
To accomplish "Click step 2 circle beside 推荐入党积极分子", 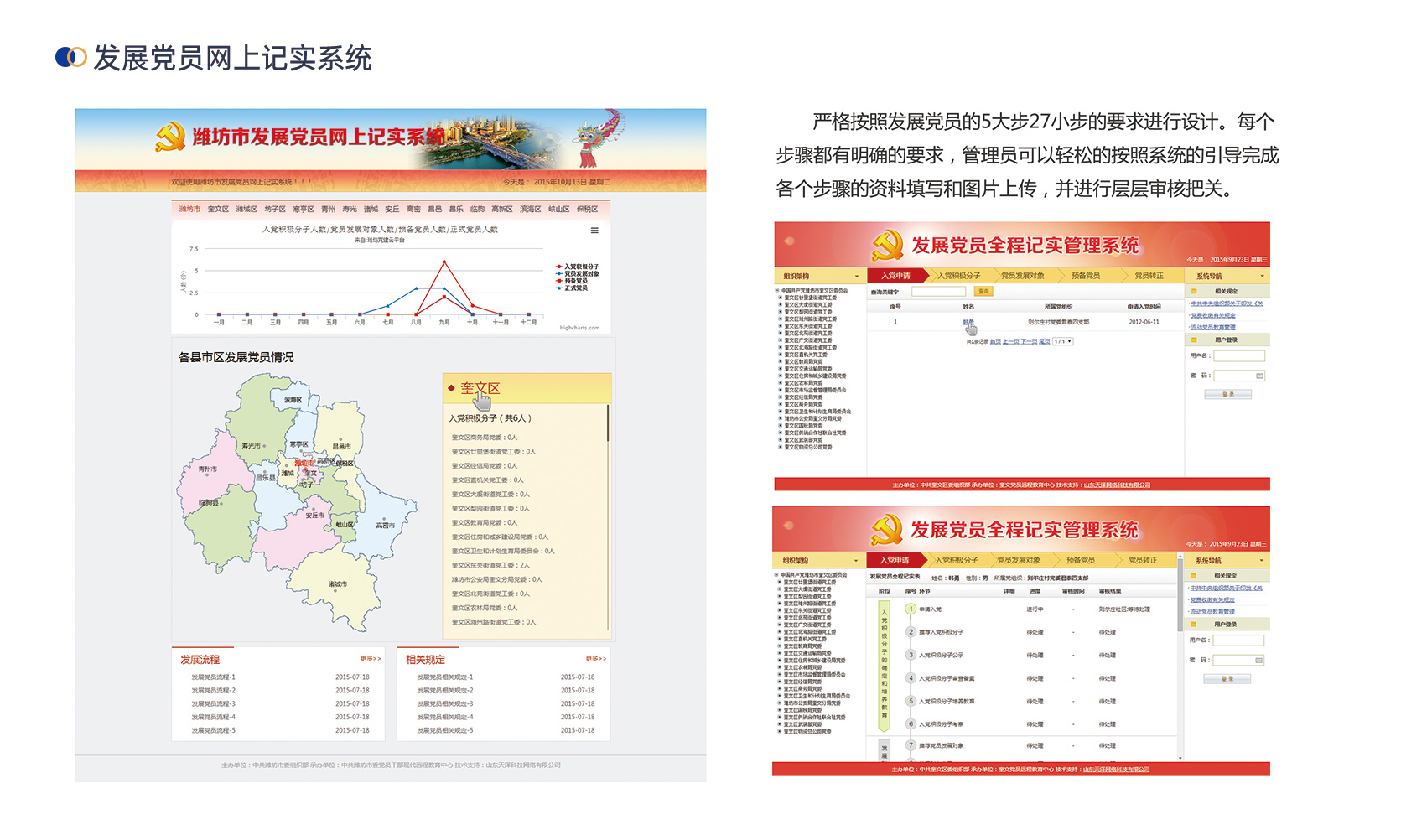I will click(x=911, y=632).
